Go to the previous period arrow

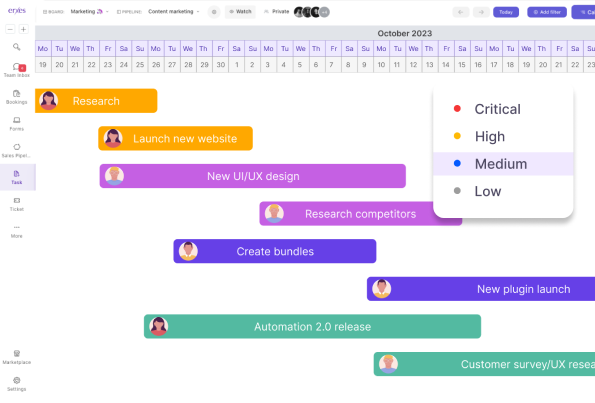[461, 12]
